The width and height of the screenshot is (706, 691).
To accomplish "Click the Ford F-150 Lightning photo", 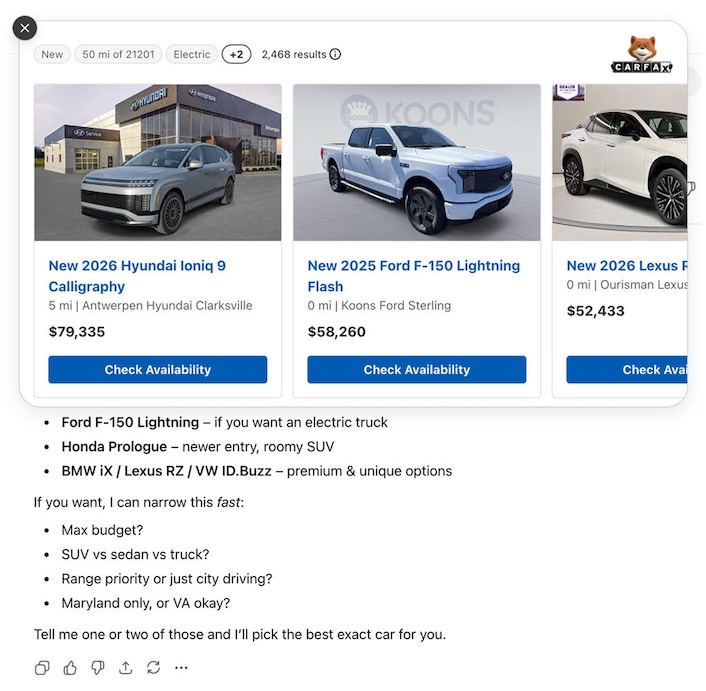I will click(417, 162).
